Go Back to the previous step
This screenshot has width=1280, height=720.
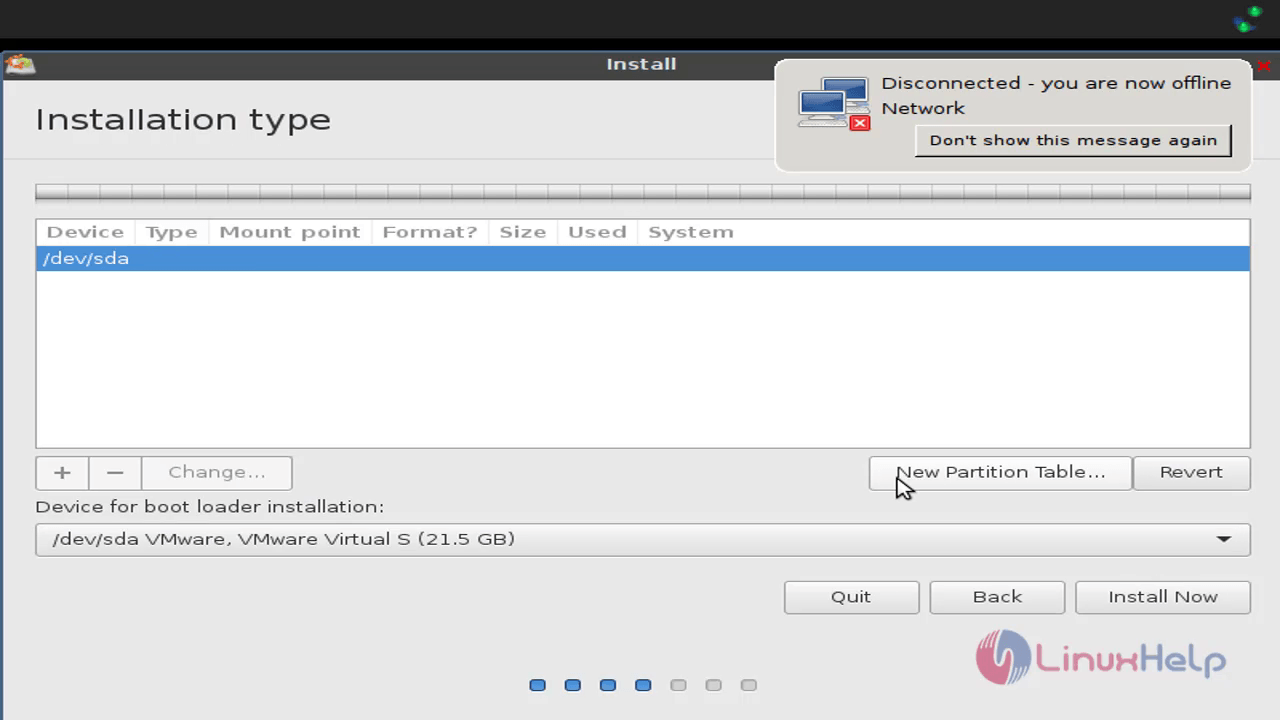pyautogui.click(x=997, y=597)
